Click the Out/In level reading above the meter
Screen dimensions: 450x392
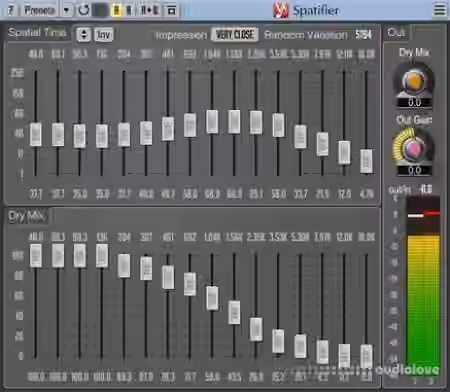tap(425, 189)
